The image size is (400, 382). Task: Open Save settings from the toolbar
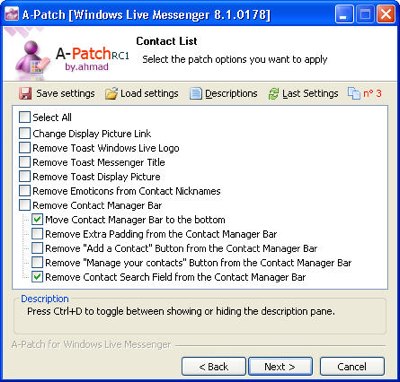[57, 94]
